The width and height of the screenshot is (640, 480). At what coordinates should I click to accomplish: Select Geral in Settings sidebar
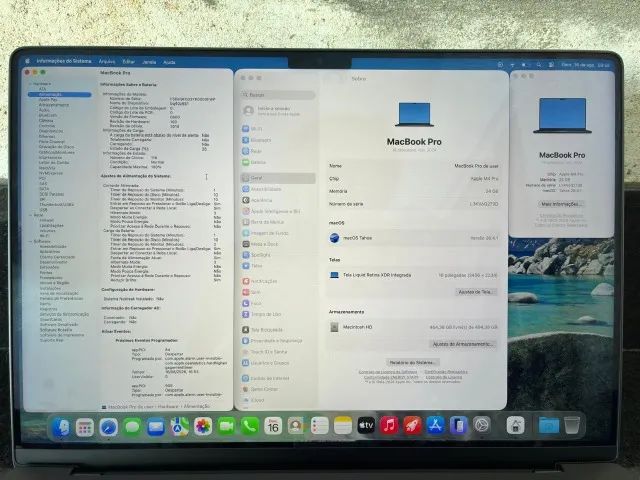(278, 178)
